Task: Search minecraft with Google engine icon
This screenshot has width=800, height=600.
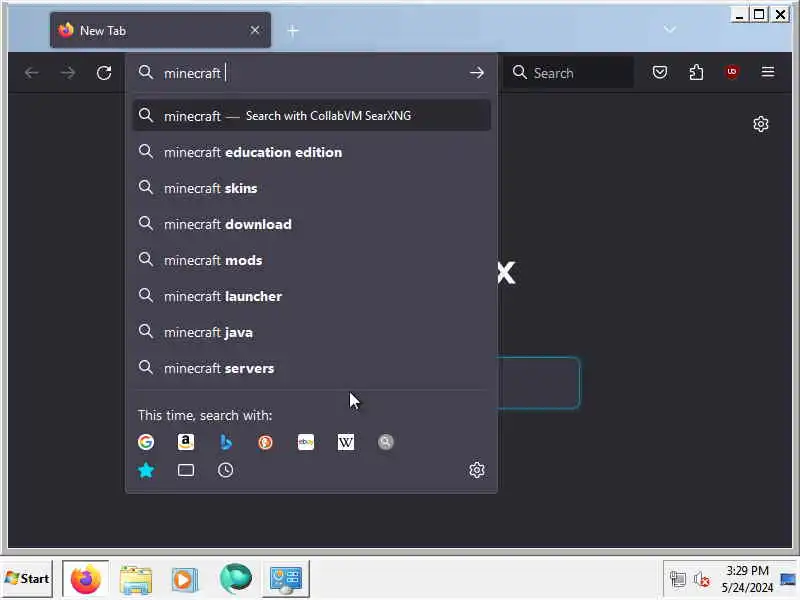Action: [x=146, y=442]
